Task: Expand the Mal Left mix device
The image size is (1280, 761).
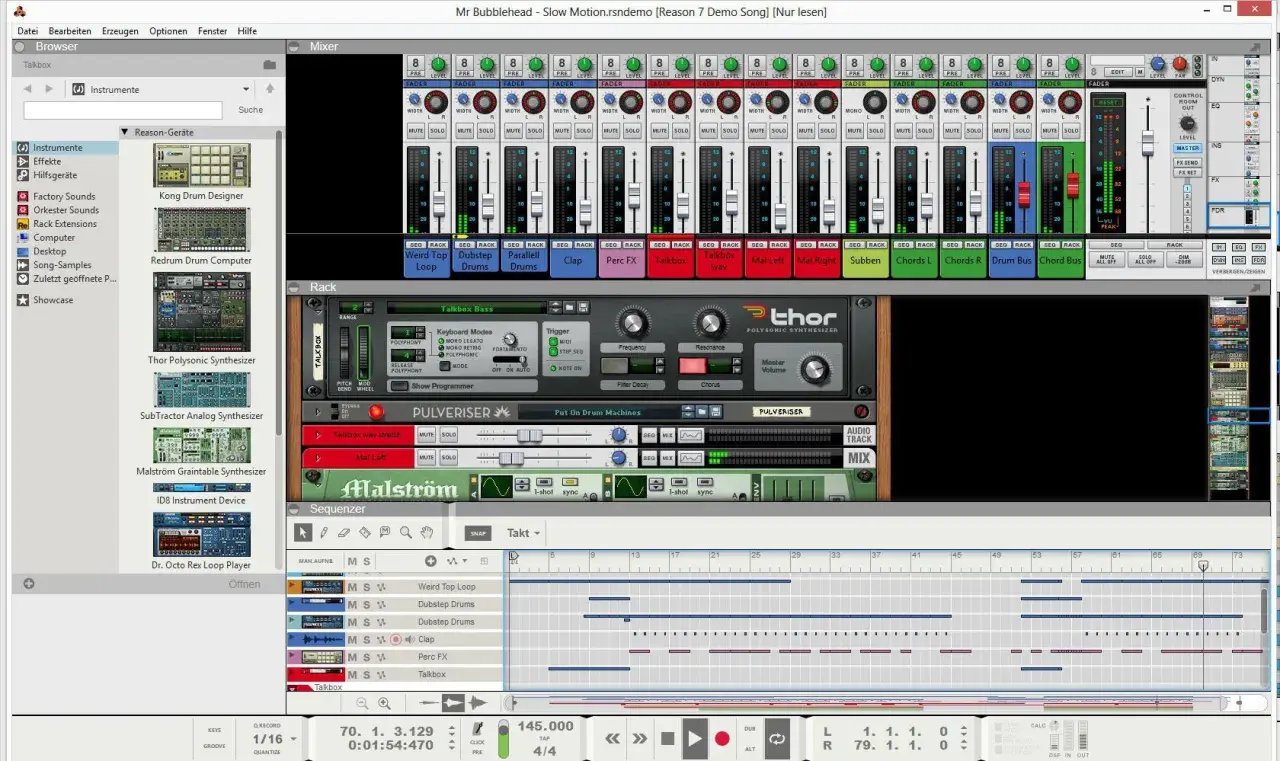Action: coord(319,458)
